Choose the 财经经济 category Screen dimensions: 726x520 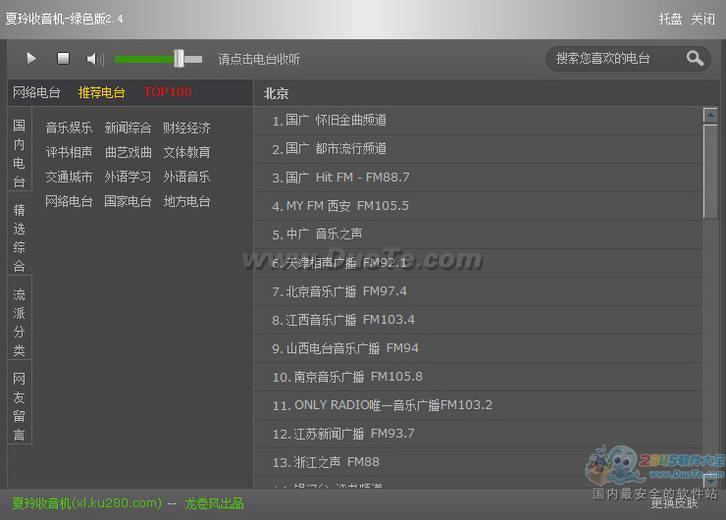(x=187, y=128)
